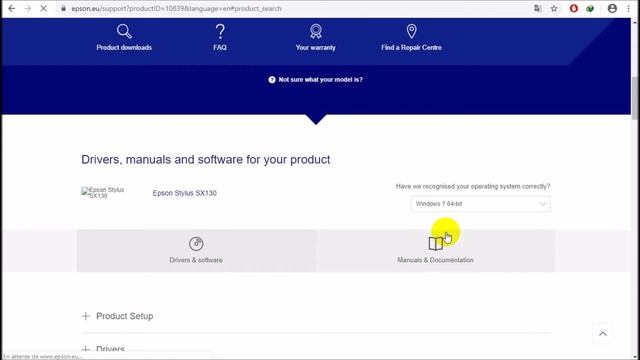Click the green extension icon

point(590,8)
